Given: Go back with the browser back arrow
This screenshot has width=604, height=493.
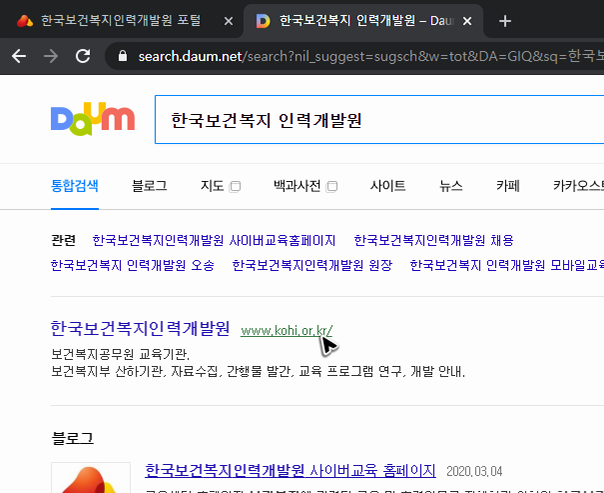Looking at the screenshot, I should [x=19, y=56].
